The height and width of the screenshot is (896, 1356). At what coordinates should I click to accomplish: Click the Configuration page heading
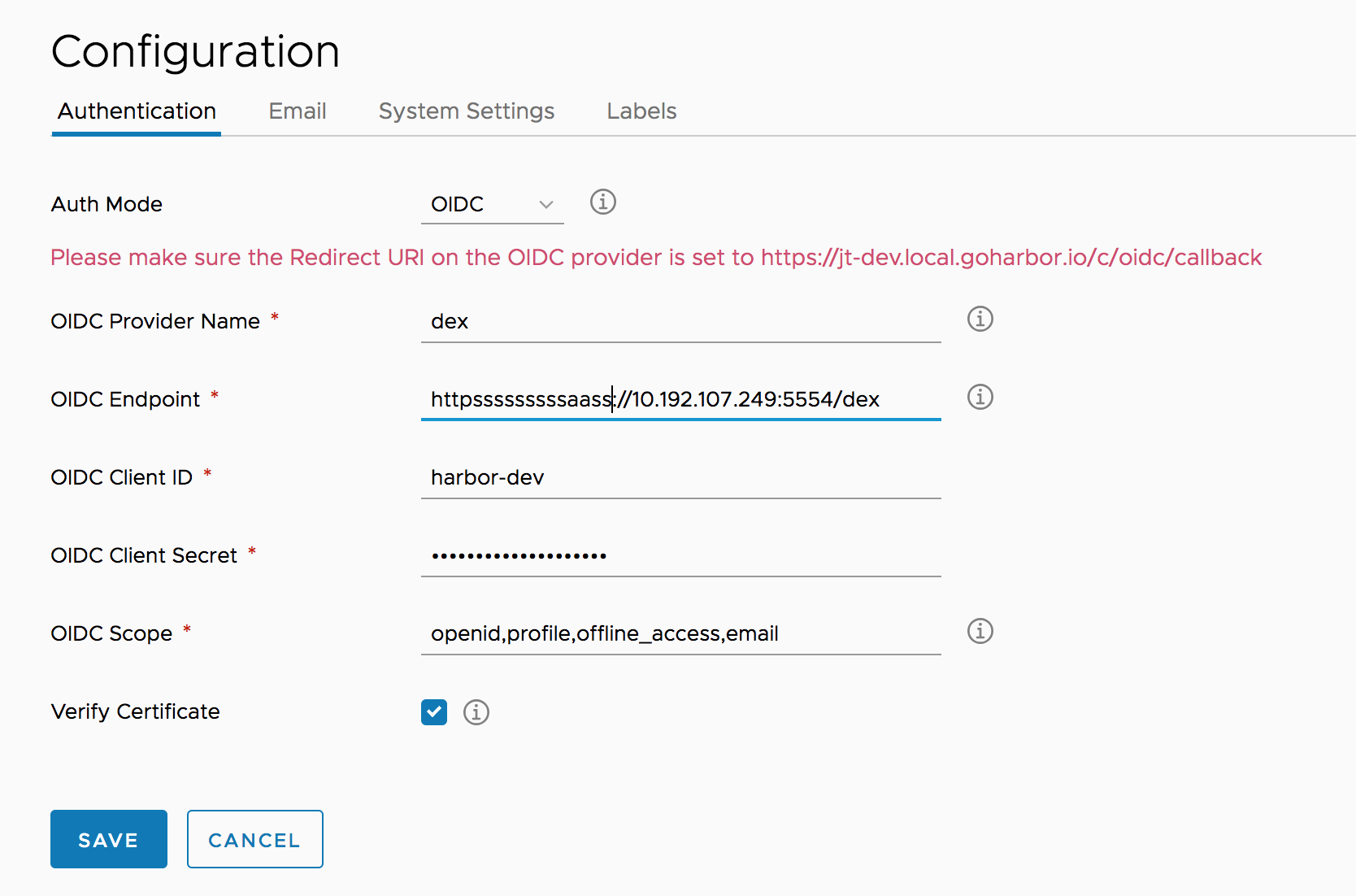tap(195, 51)
